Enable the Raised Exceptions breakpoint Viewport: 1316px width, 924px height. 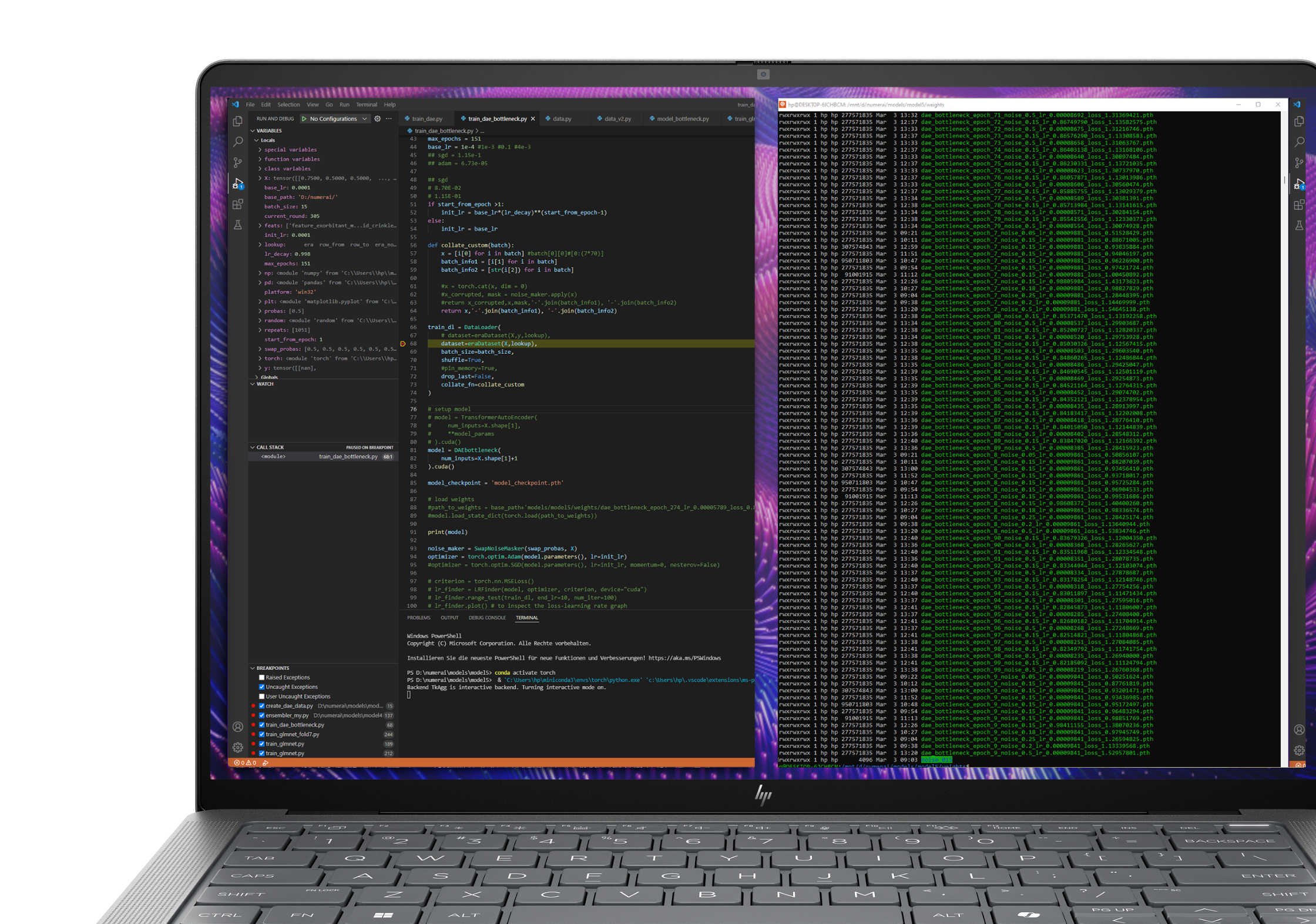[261, 677]
